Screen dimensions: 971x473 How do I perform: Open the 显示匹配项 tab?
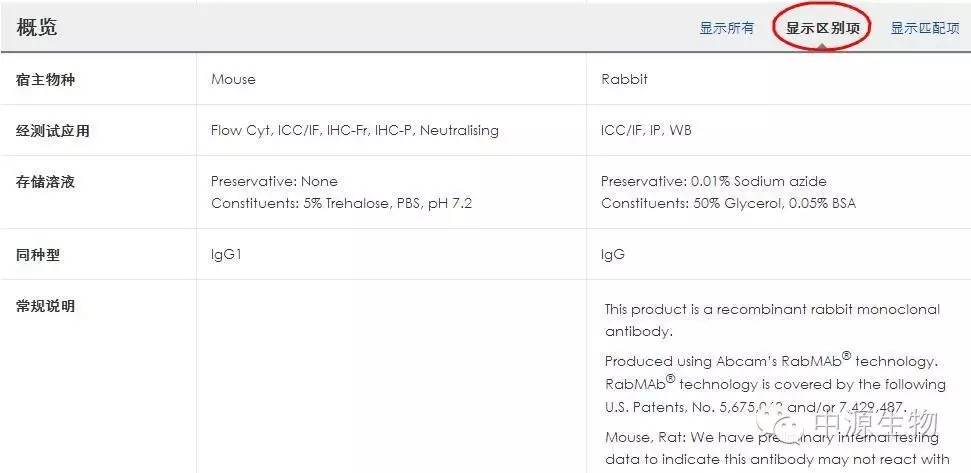(x=925, y=28)
